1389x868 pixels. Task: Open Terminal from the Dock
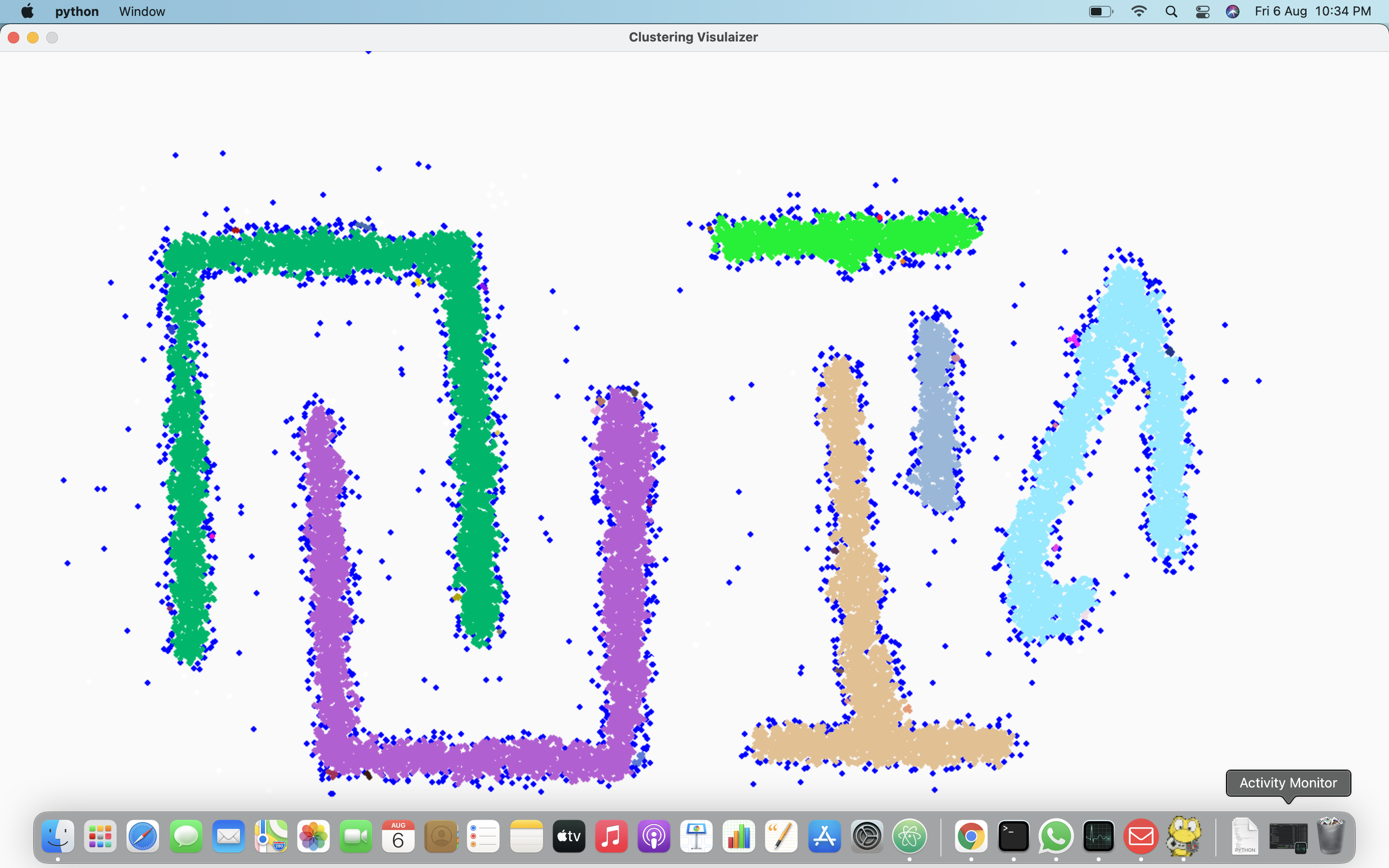pos(1013,837)
